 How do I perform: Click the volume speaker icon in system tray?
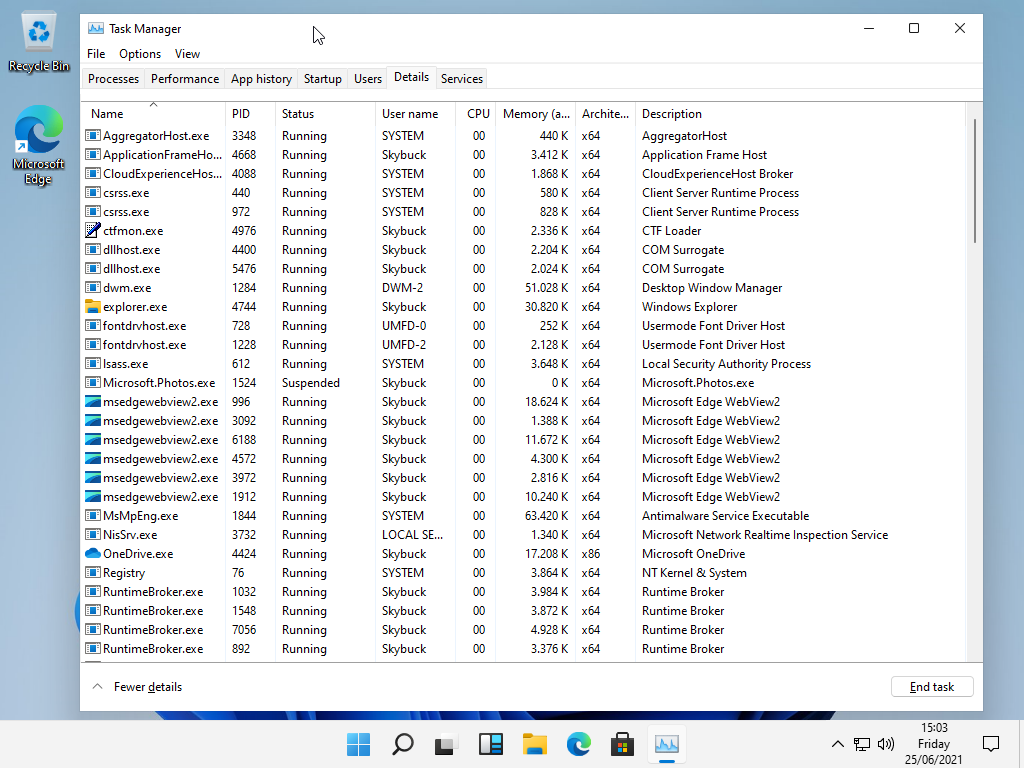coord(885,744)
